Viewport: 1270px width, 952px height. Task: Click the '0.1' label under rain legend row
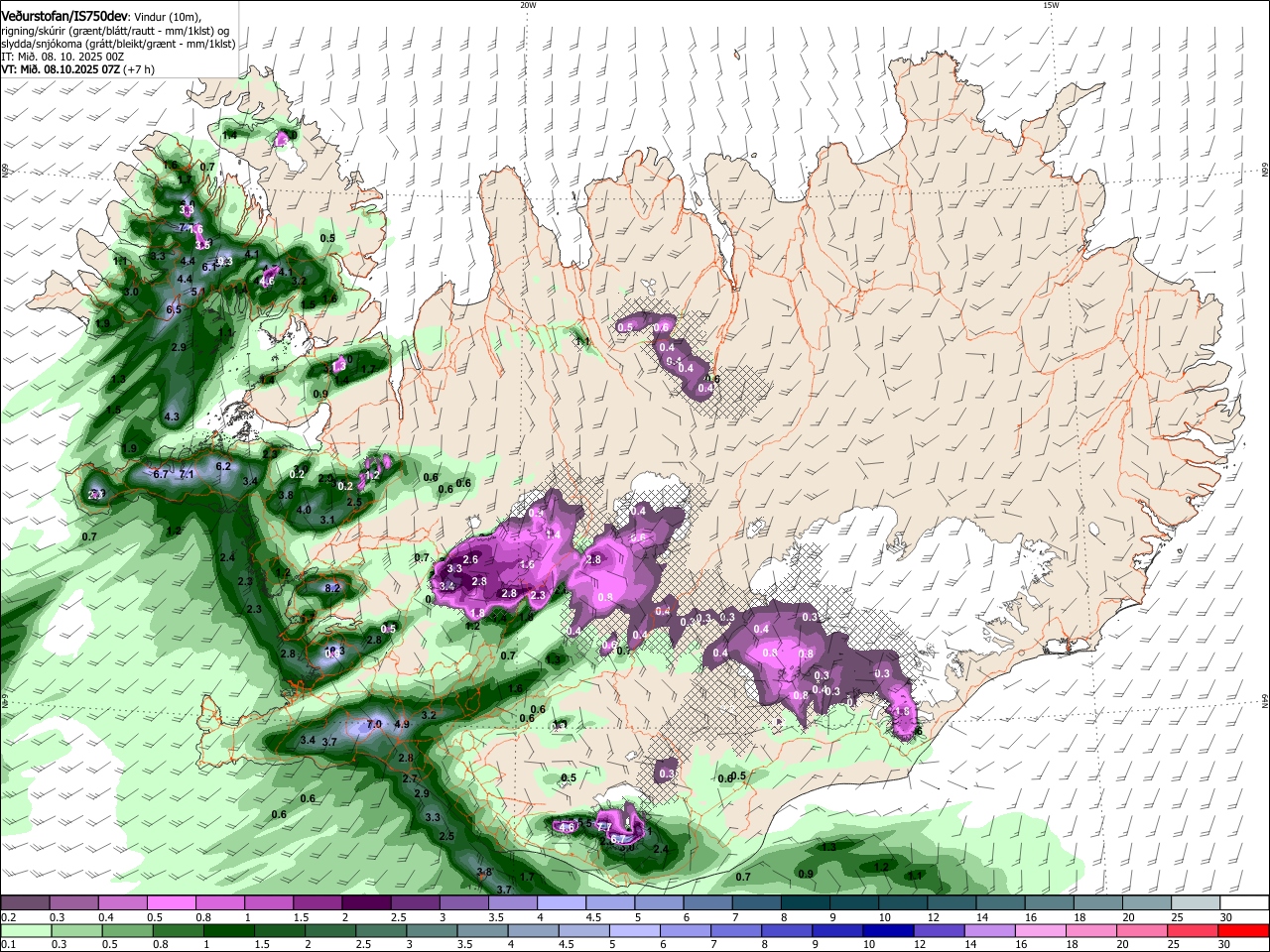(x=8, y=944)
